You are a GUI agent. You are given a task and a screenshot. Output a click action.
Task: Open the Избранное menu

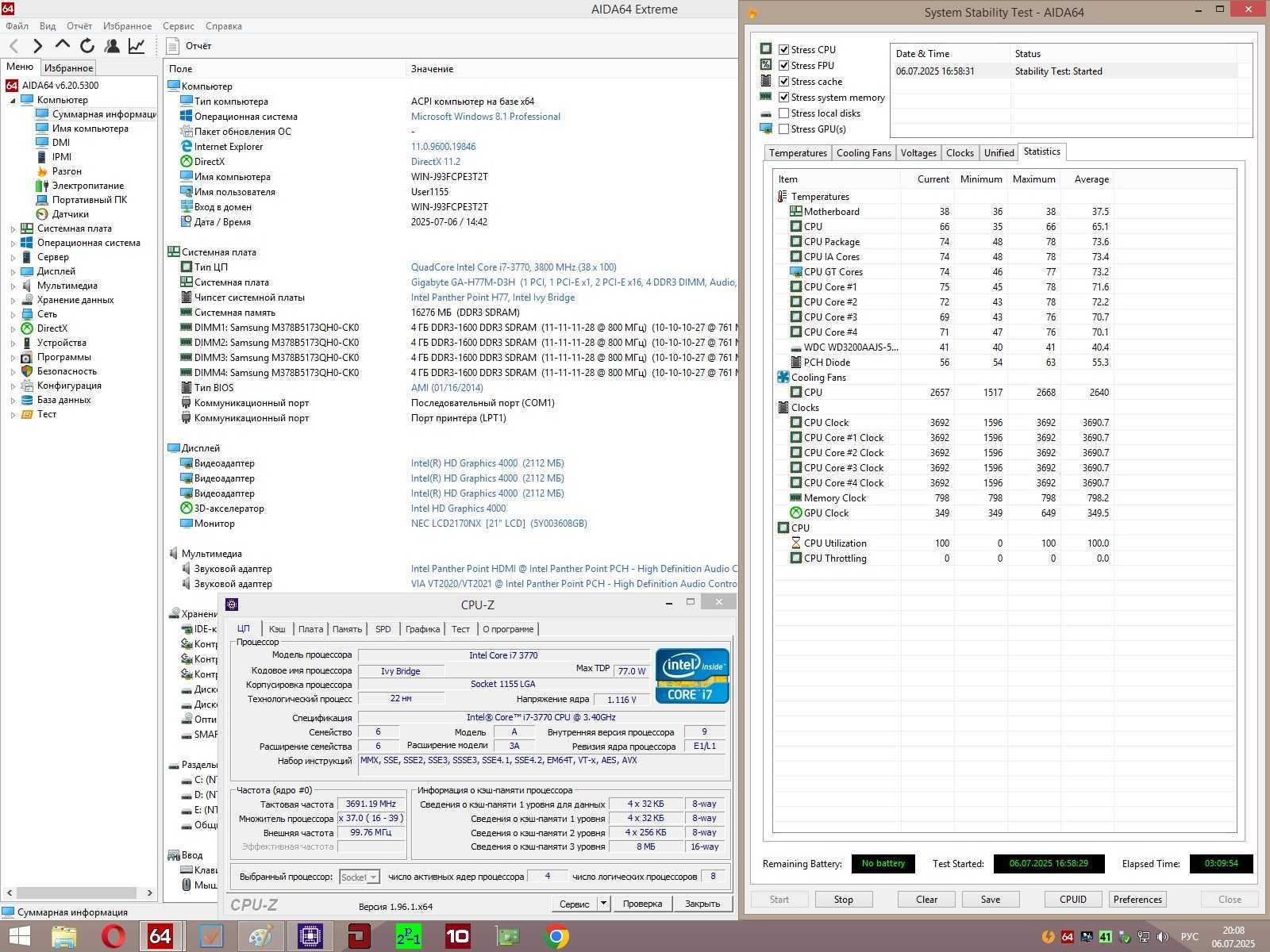point(127,26)
